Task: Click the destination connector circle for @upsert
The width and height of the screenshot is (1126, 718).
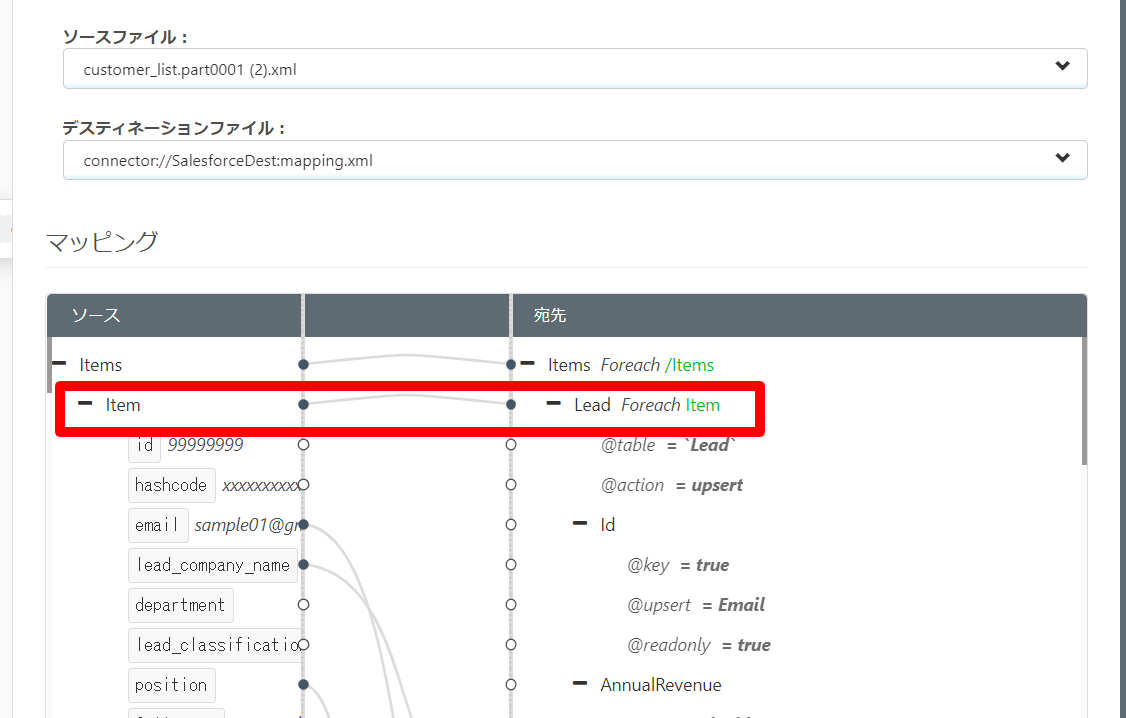Action: [x=511, y=605]
